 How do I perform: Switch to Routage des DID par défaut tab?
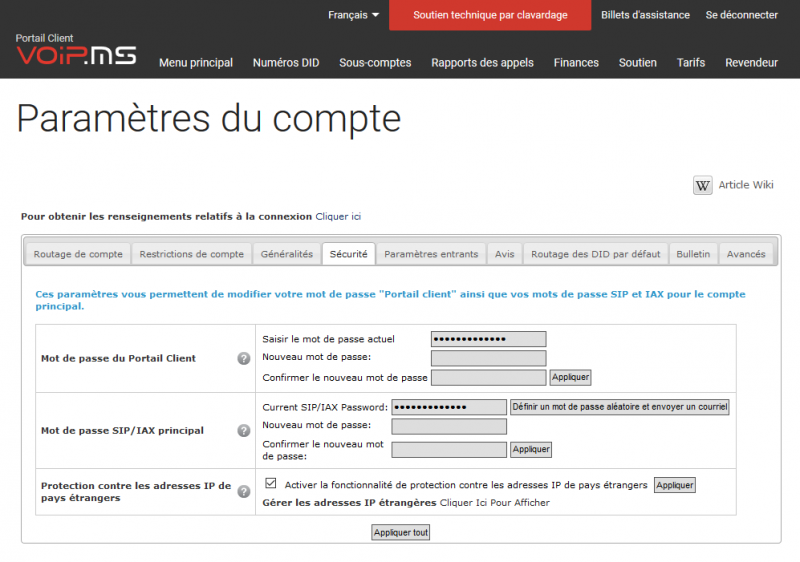tap(595, 254)
